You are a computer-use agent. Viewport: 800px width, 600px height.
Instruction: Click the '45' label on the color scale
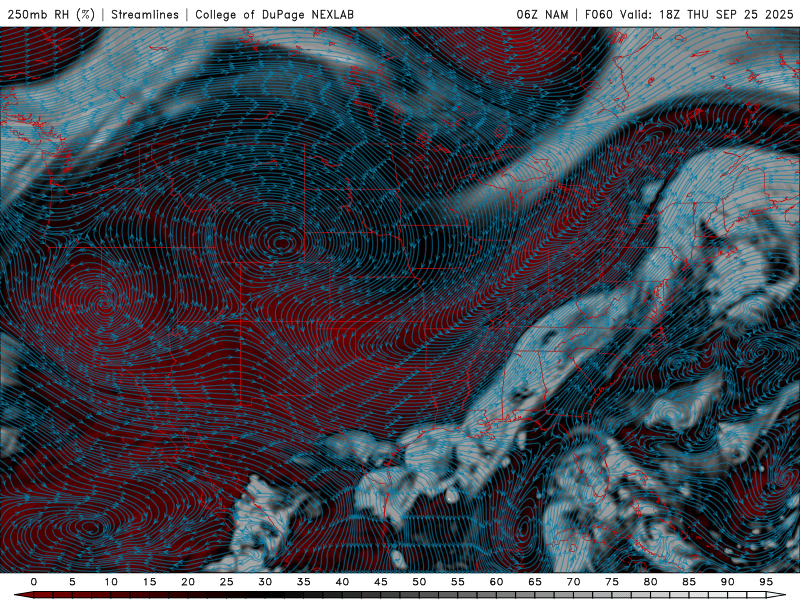380,582
